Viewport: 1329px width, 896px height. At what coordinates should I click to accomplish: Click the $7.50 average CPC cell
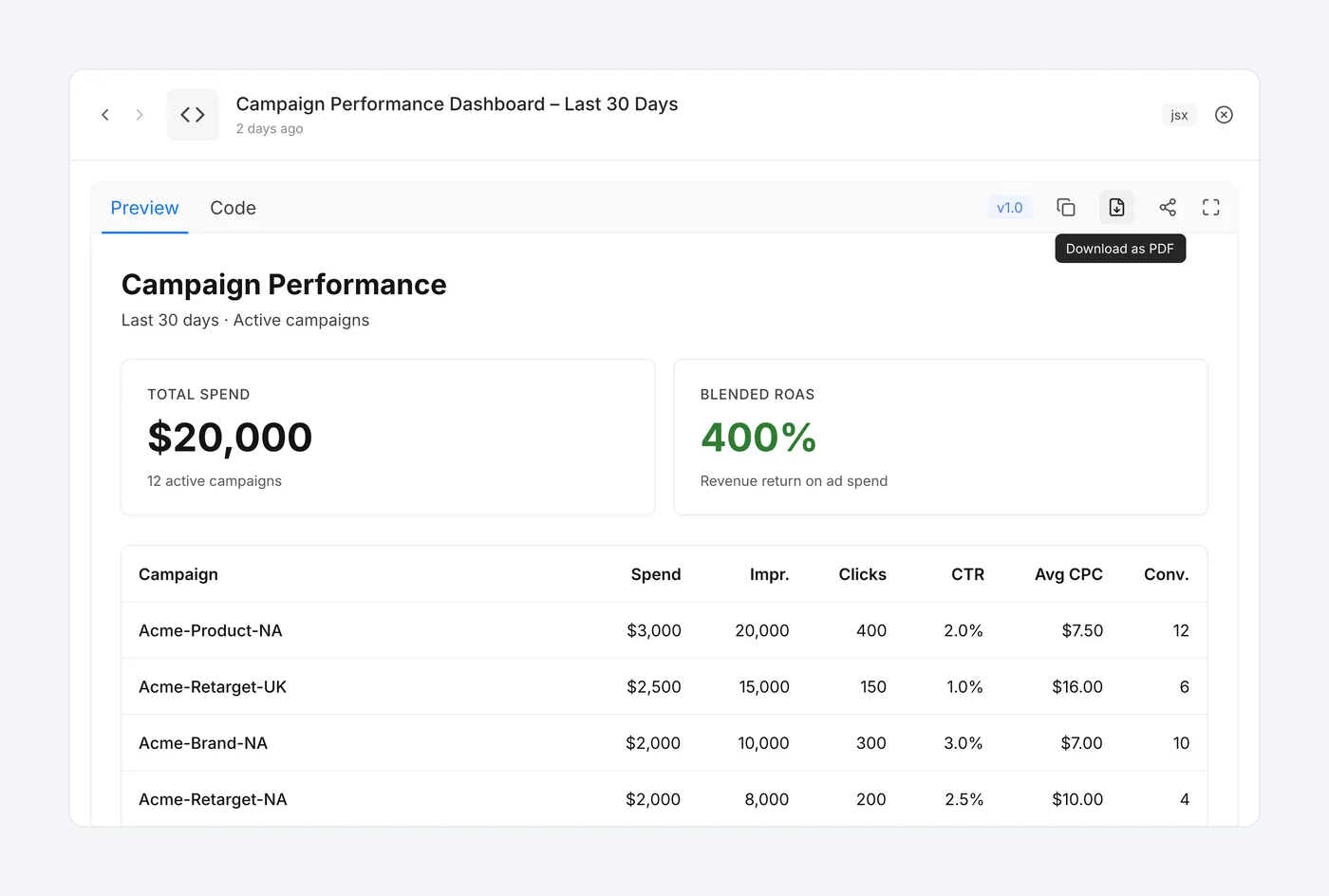pos(1082,630)
